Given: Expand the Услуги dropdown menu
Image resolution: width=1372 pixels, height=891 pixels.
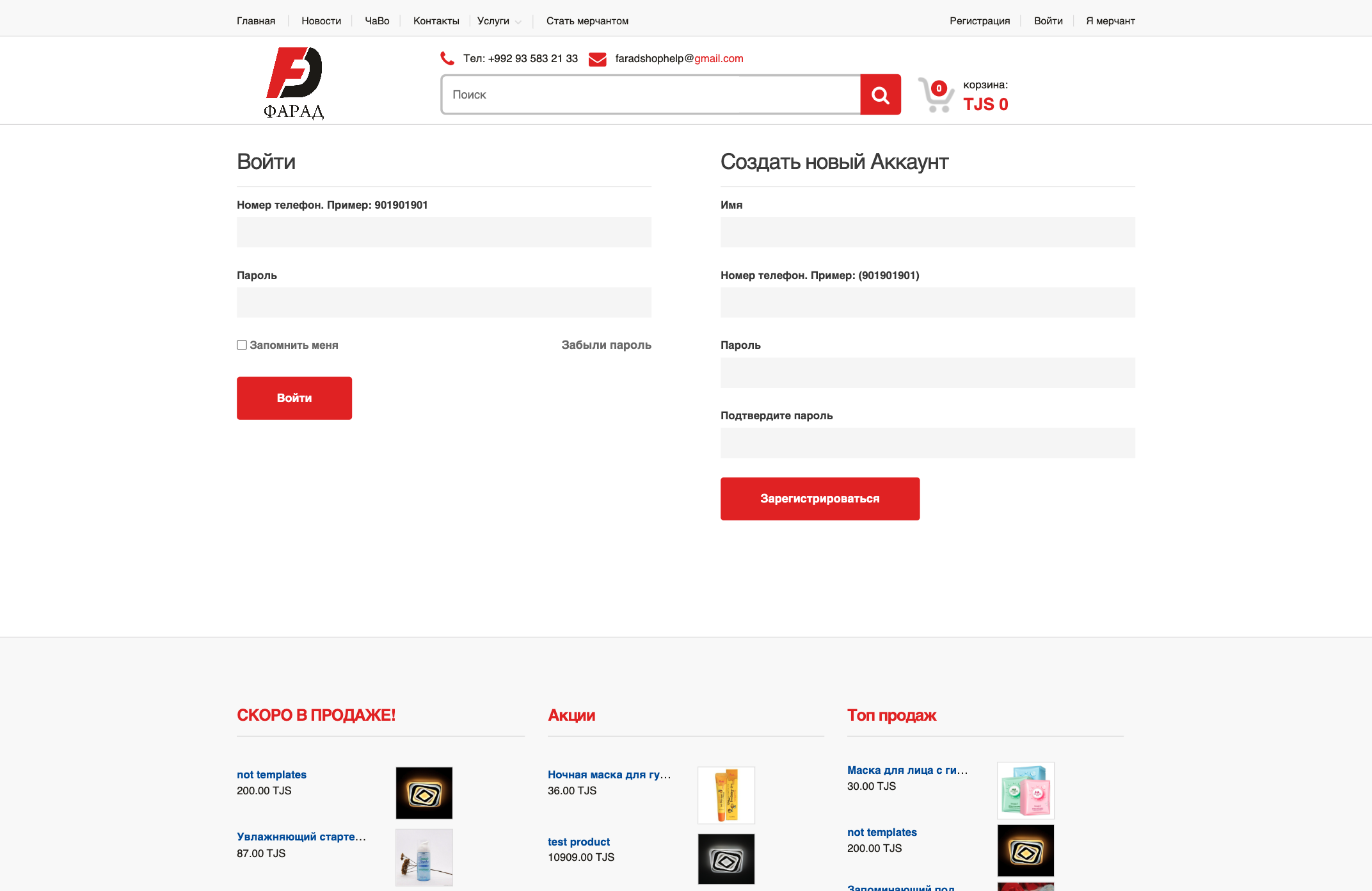Looking at the screenshot, I should click(499, 21).
